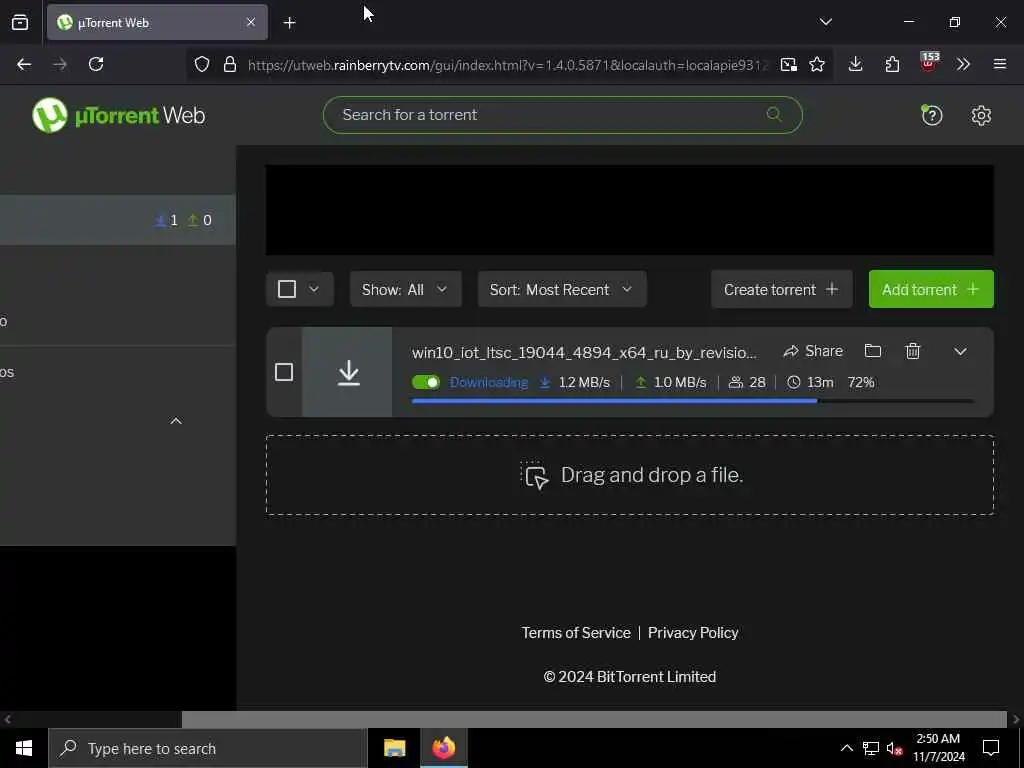Click the torrent name win10_iot_ltsc
Screen dimensions: 1024x768
(584, 353)
